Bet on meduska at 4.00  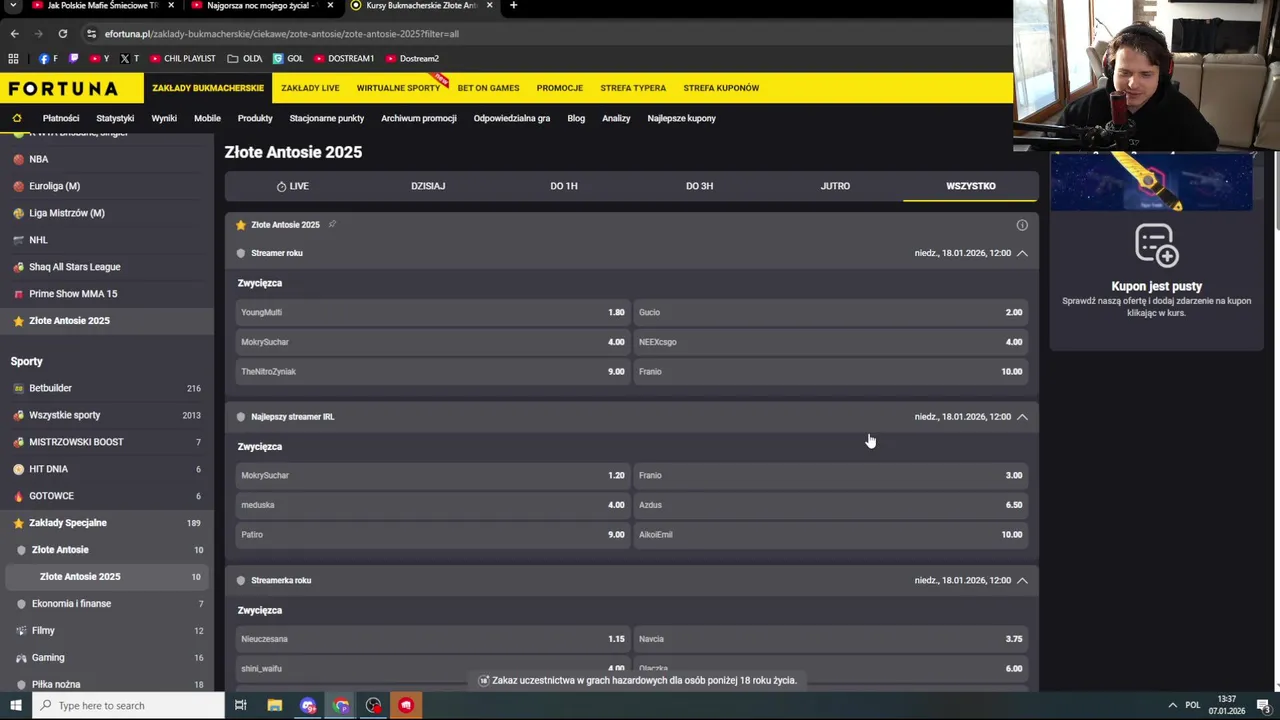click(x=432, y=505)
